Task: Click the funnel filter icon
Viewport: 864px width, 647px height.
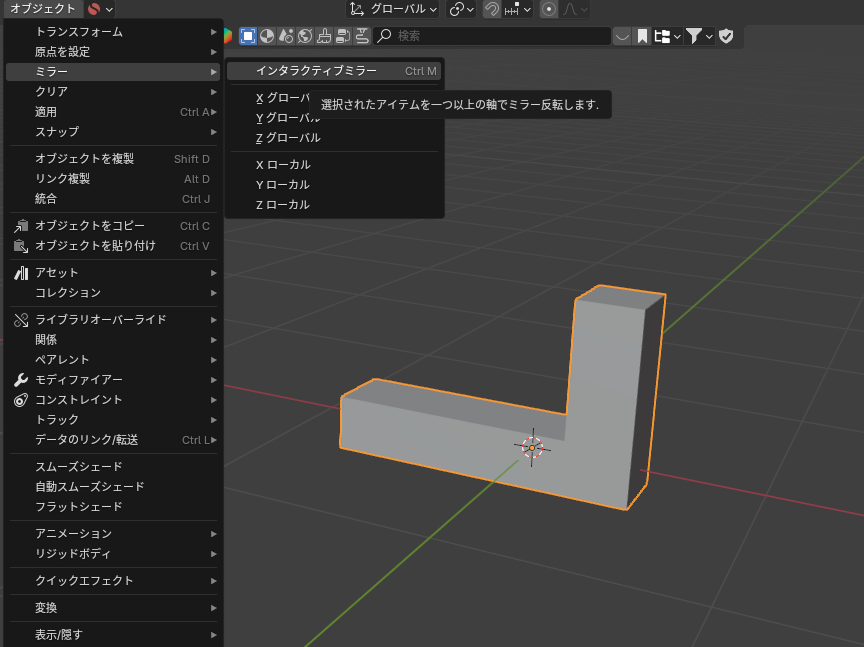Action: pyautogui.click(x=694, y=36)
